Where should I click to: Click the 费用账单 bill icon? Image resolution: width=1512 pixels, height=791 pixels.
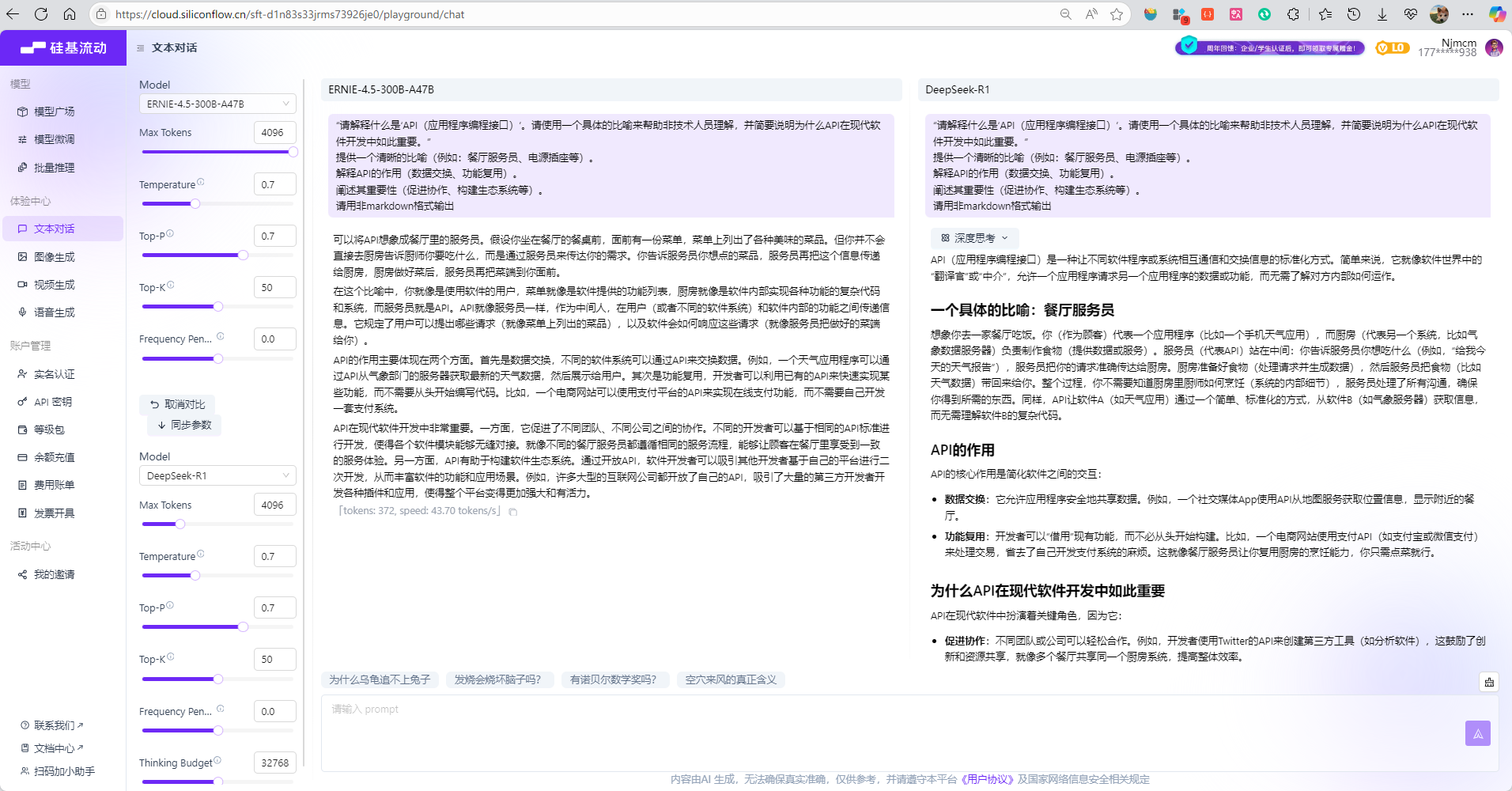pos(22,485)
